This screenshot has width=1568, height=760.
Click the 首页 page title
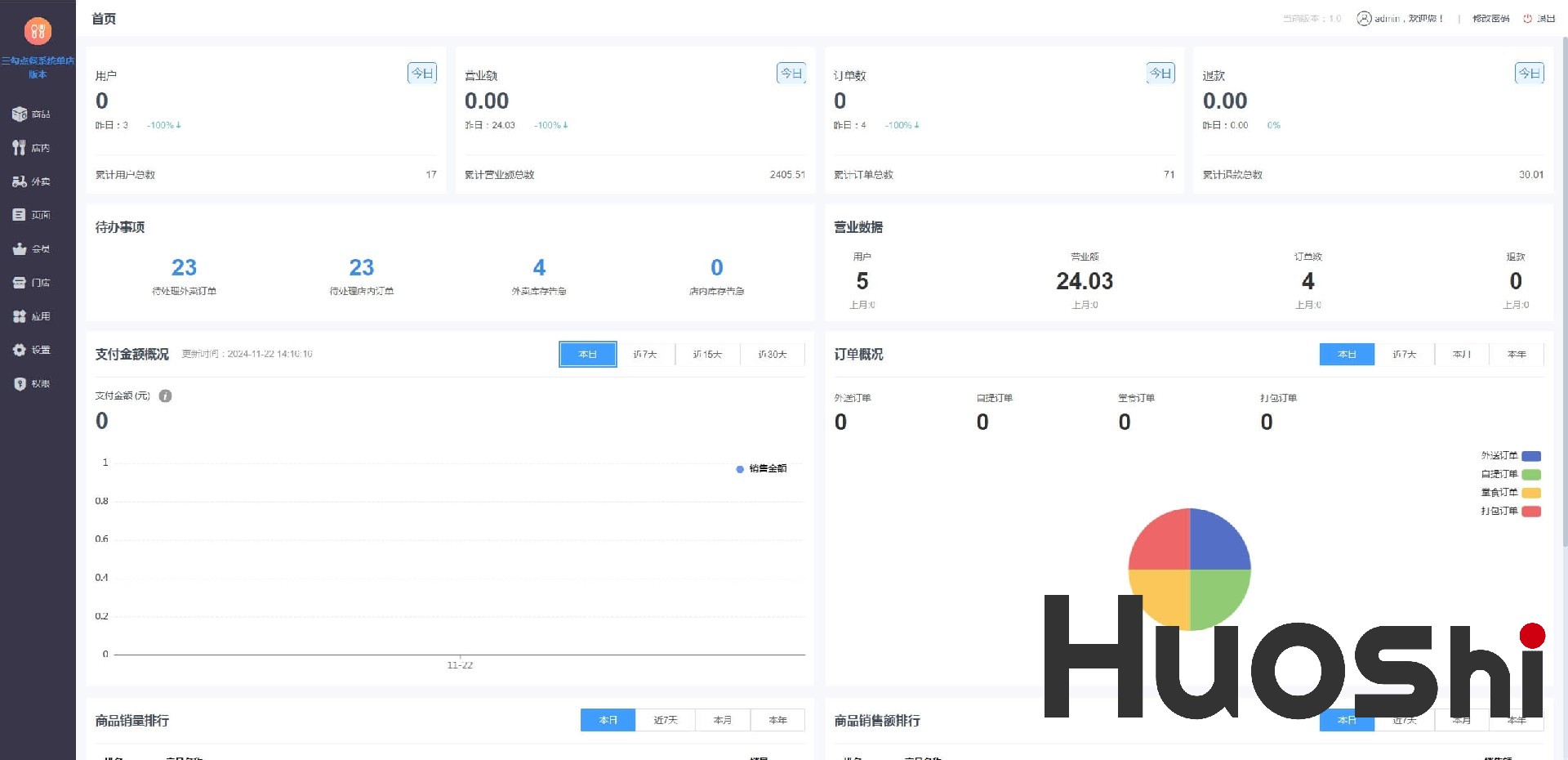point(104,19)
